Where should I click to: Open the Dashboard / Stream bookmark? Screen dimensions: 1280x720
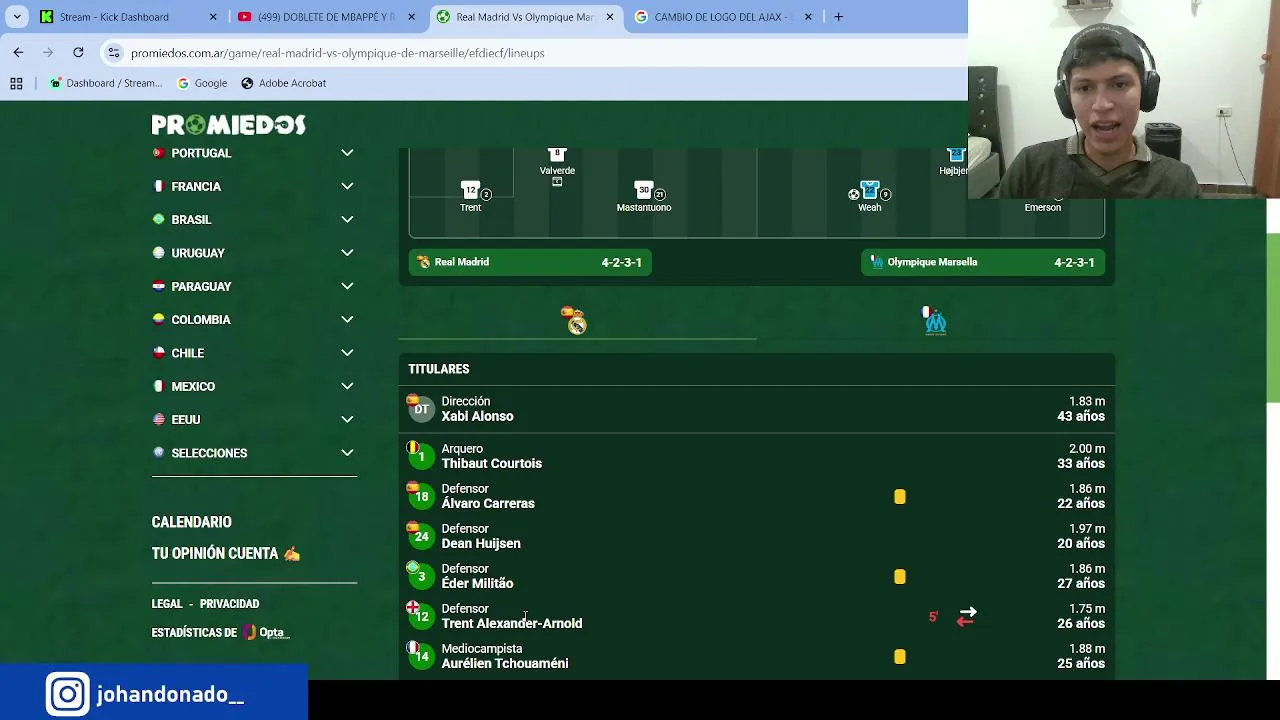[x=106, y=83]
